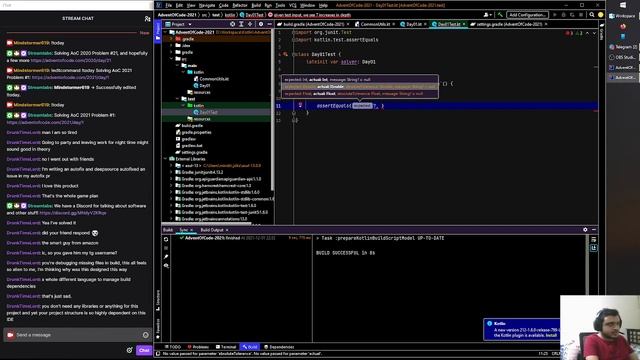Open TODO tool window
The height and width of the screenshot is (360, 640).
[173, 347]
